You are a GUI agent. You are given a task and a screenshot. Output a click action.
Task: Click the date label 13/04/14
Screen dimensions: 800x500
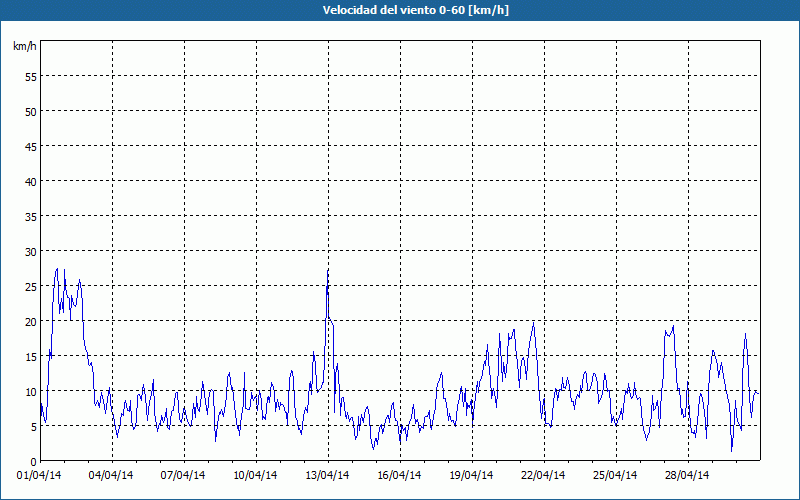coord(327,475)
